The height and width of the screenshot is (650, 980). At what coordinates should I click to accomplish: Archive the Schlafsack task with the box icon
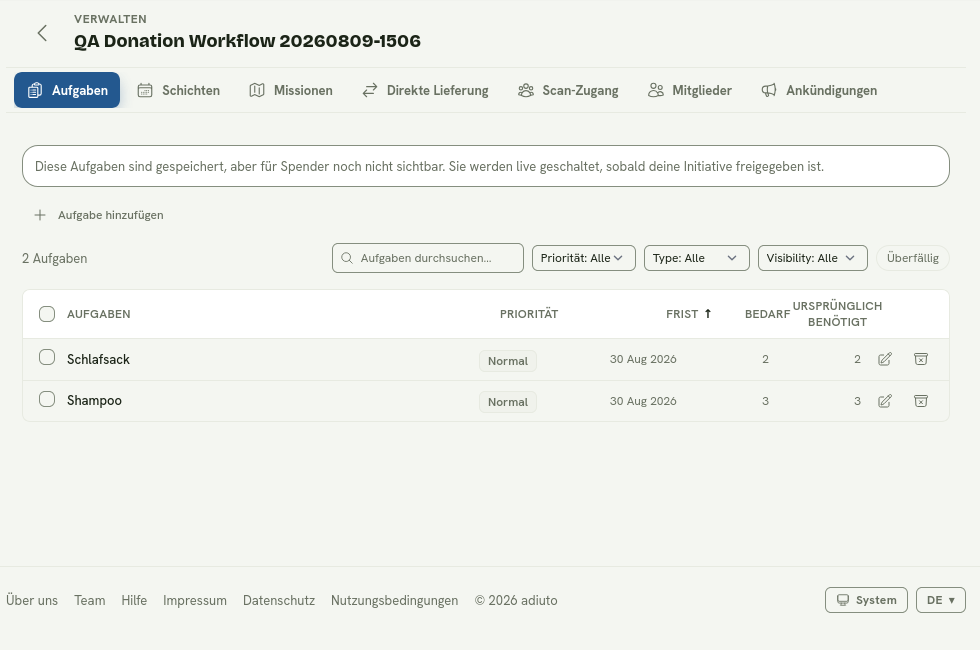coord(921,359)
